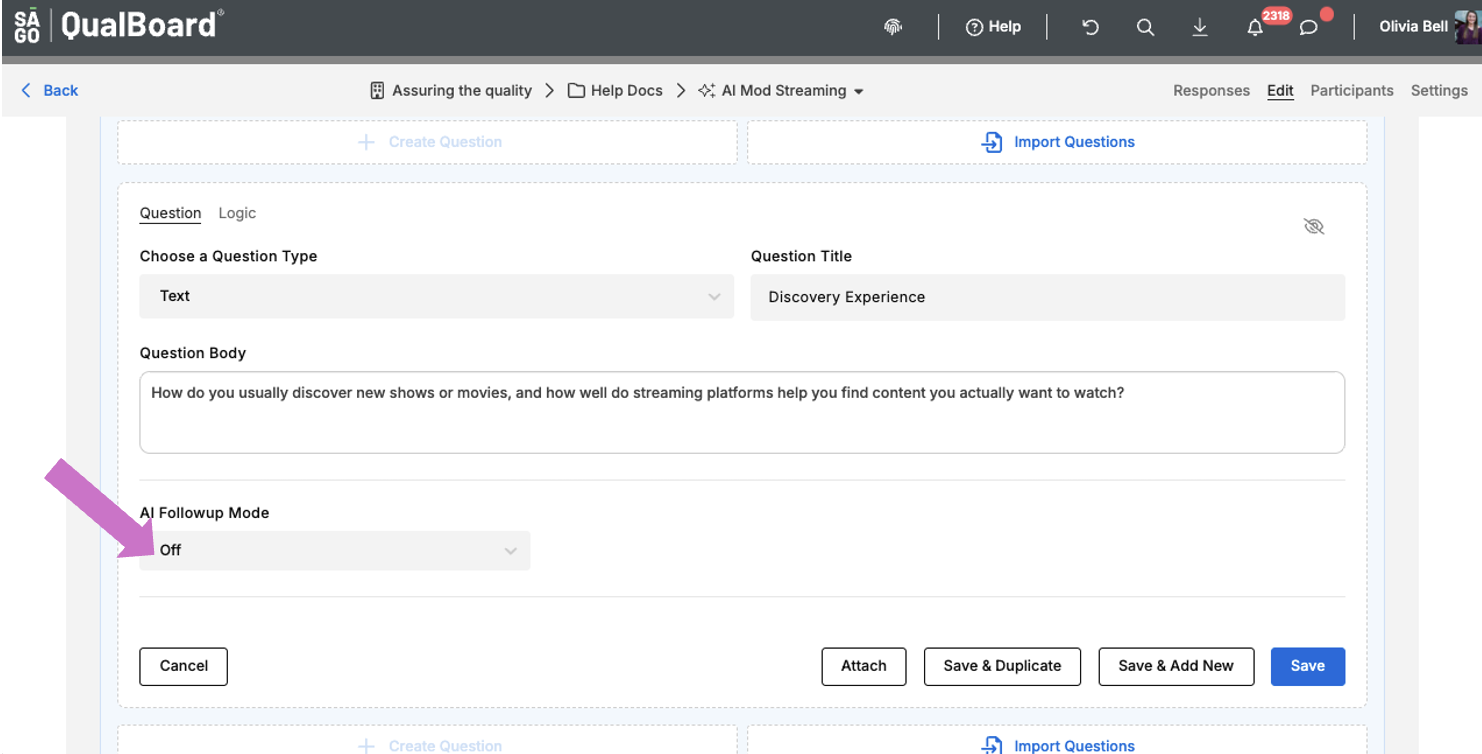Click the fingerprint icon in the top bar
This screenshot has width=1482, height=754.
pyautogui.click(x=893, y=27)
